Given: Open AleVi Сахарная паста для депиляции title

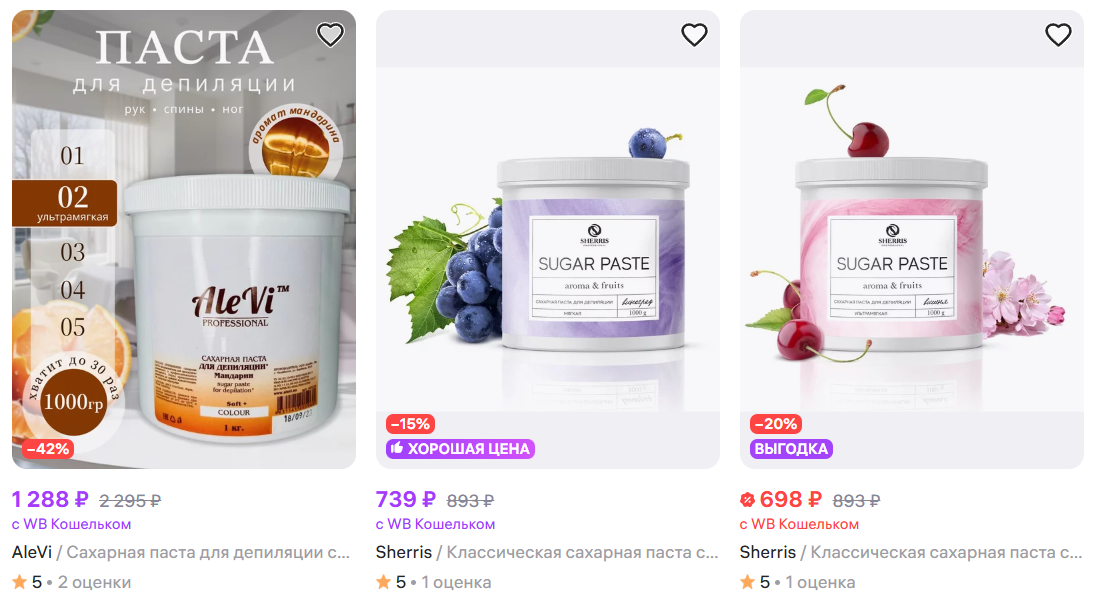Looking at the screenshot, I should point(181,552).
